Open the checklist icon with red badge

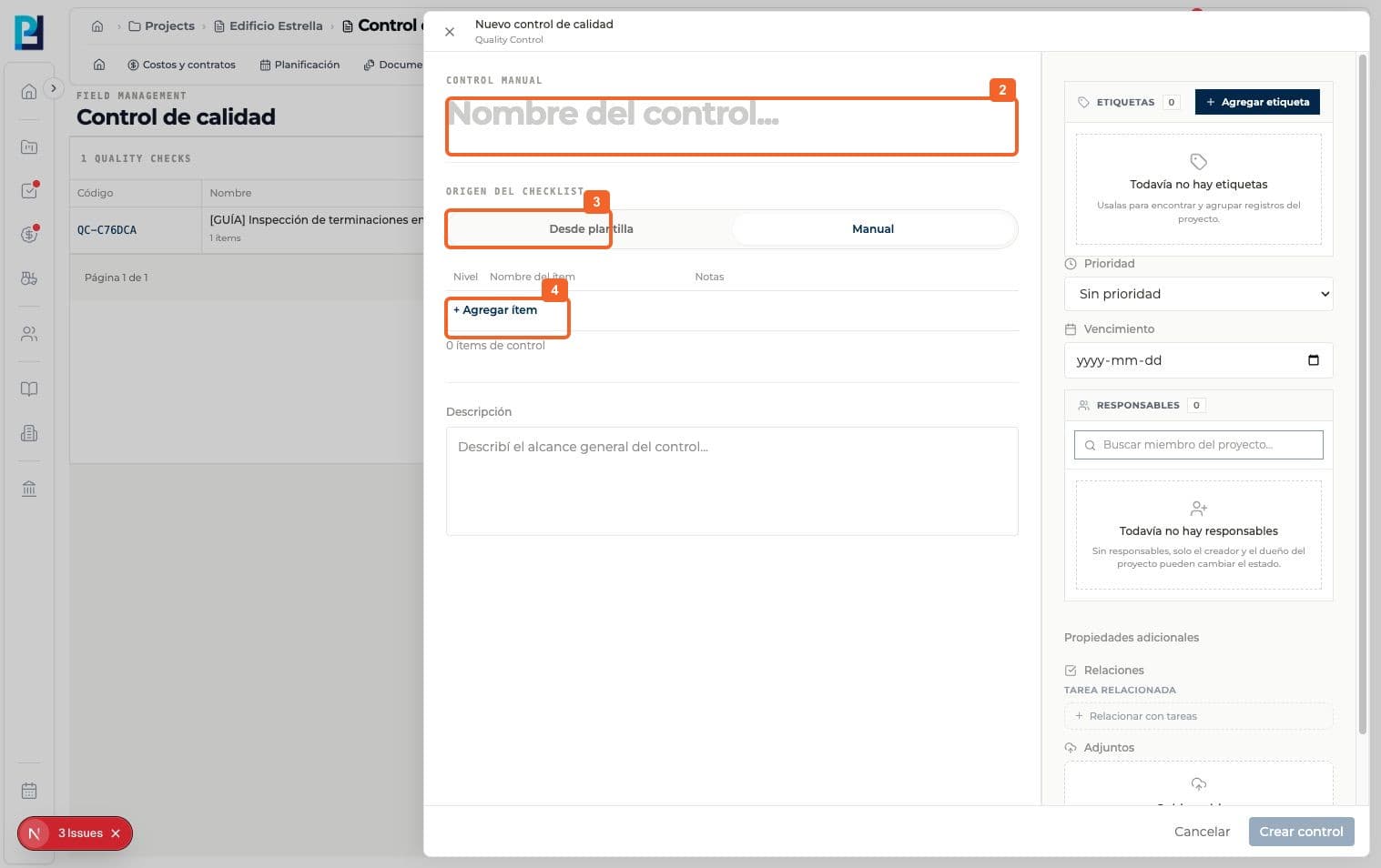(x=29, y=191)
